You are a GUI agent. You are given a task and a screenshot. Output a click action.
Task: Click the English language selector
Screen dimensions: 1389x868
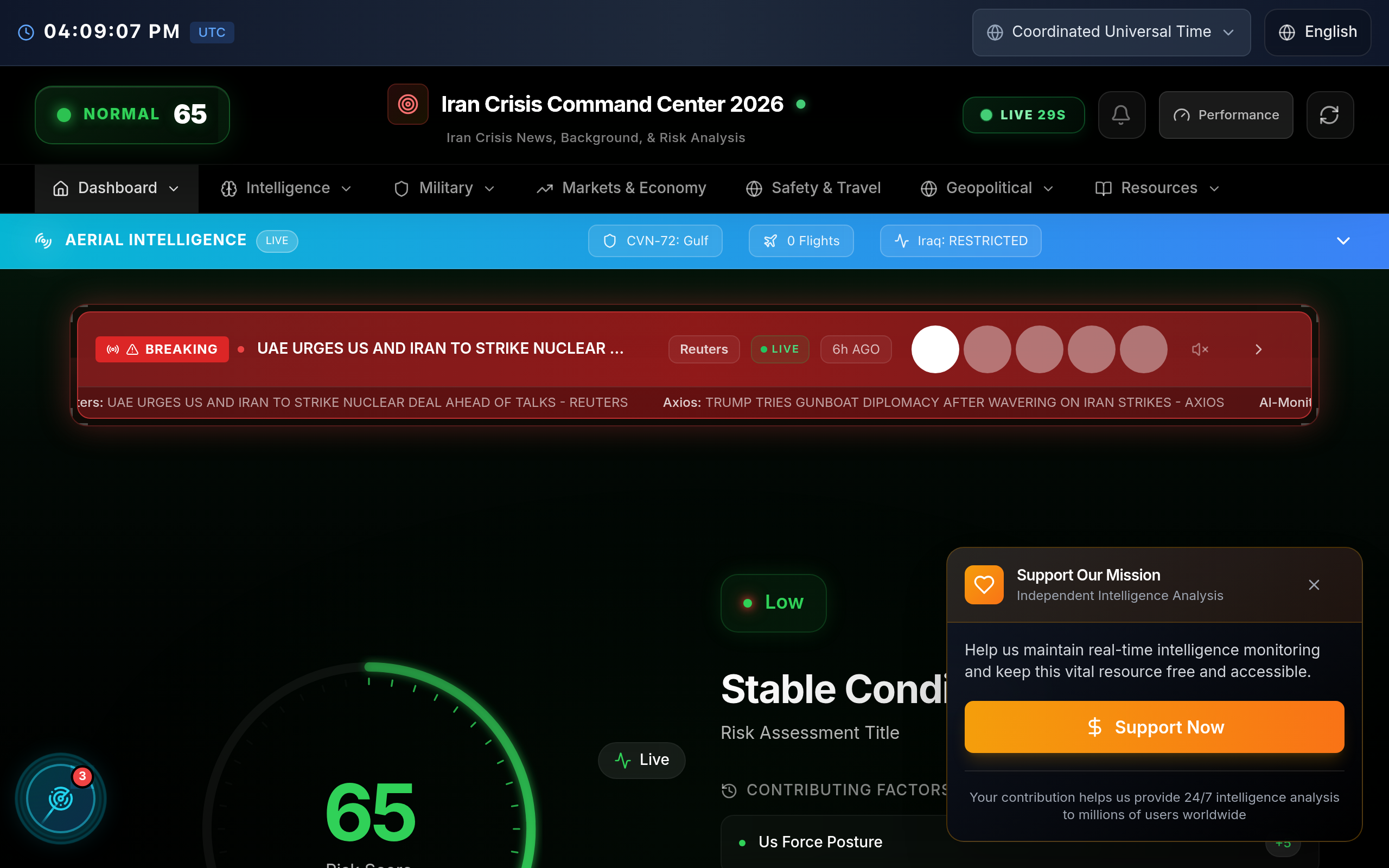1318,32
